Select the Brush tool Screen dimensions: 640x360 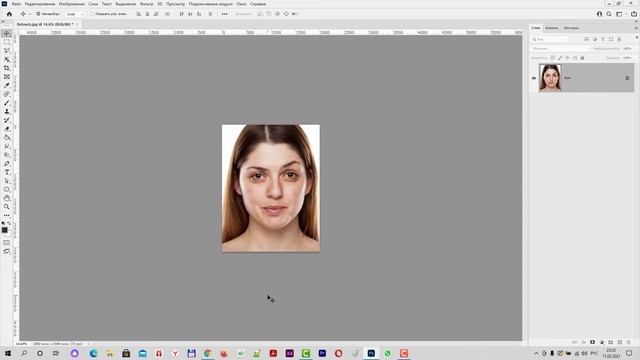coord(7,103)
